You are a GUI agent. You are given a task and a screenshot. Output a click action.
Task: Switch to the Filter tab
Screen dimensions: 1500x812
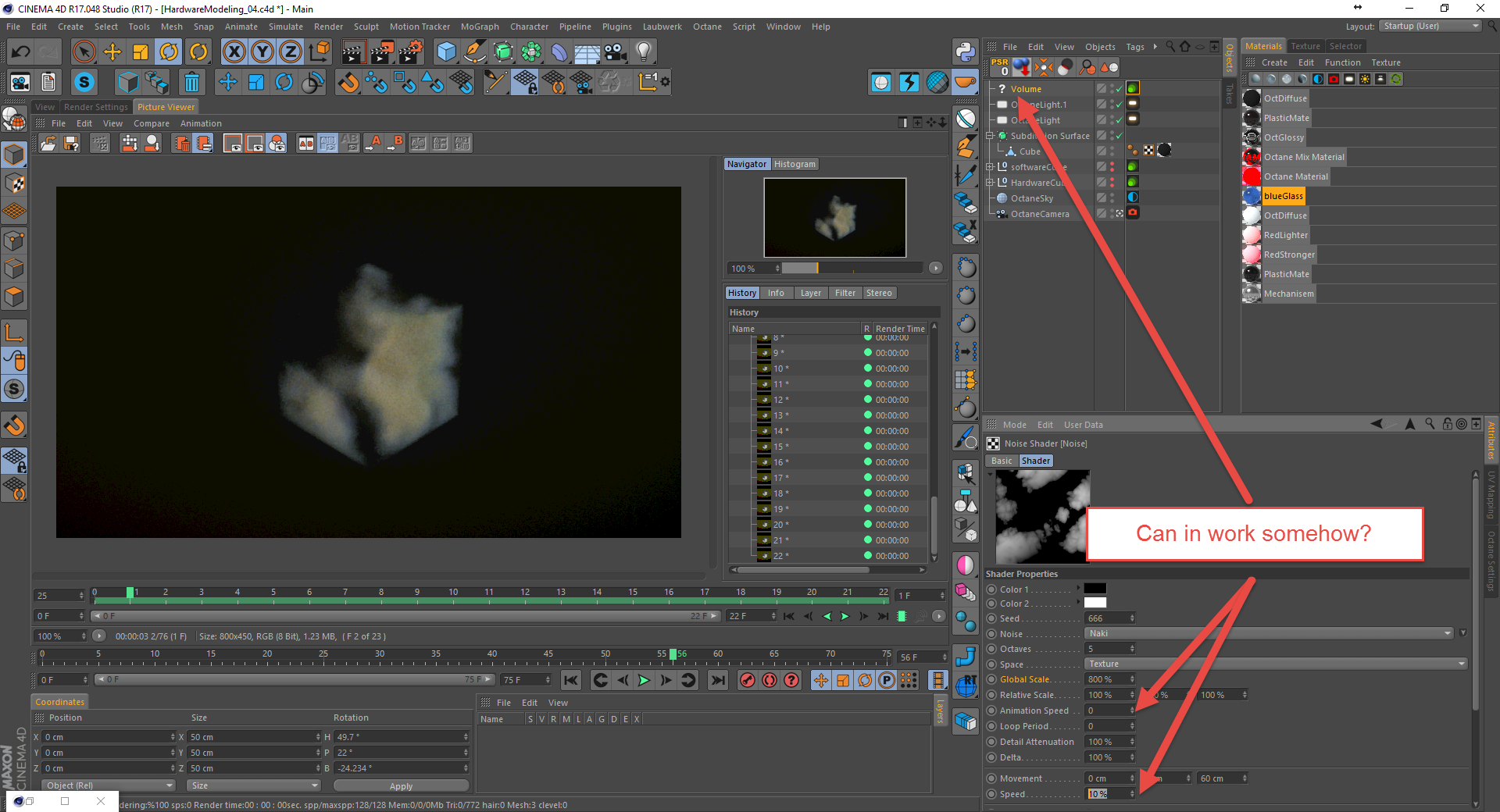(845, 293)
